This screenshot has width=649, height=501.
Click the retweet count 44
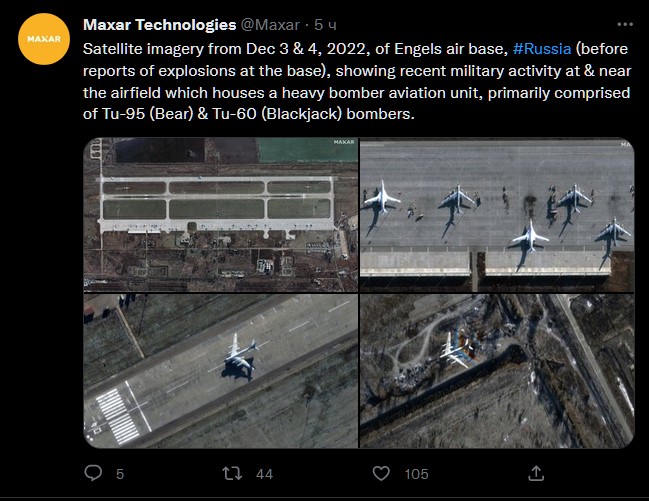[x=264, y=474]
